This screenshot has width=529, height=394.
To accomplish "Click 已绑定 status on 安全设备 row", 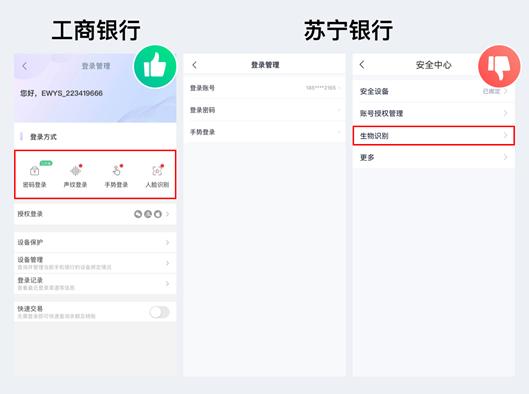I will (491, 91).
